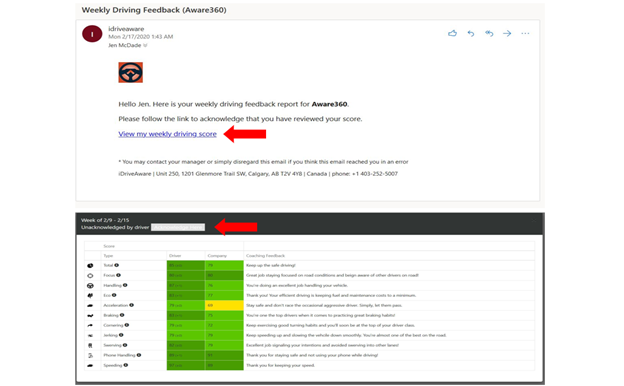Click the Swerving row icon
Viewport: 624px width, 386px height.
(x=90, y=345)
